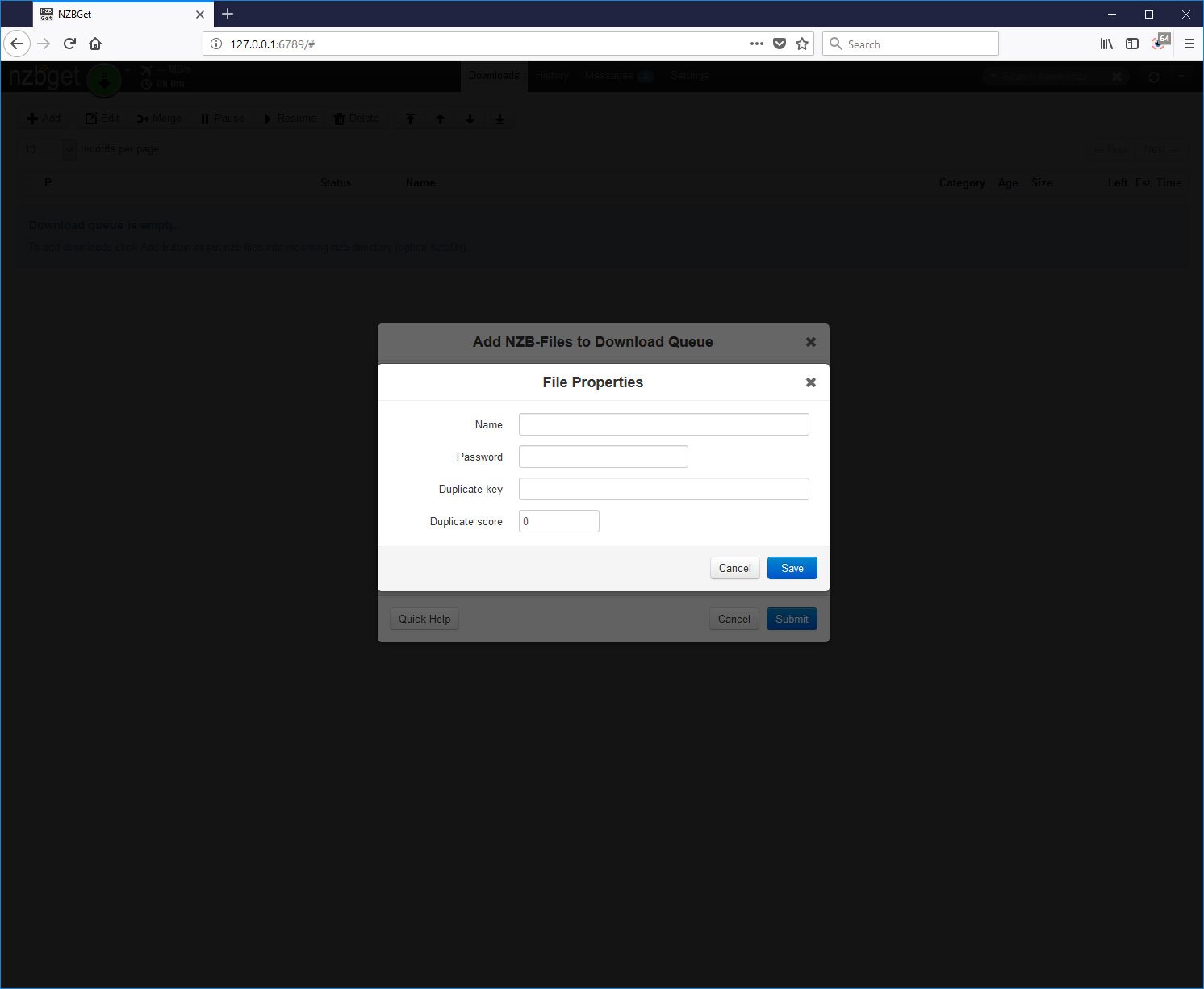Select the NZBGet browser tab

[123, 15]
